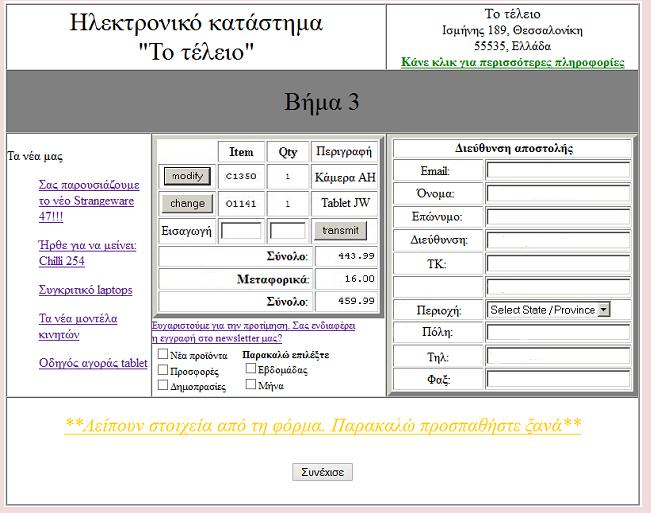Click the Βήμα 3 heading
Image resolution: width=651 pixels, height=513 pixels.
tap(321, 102)
